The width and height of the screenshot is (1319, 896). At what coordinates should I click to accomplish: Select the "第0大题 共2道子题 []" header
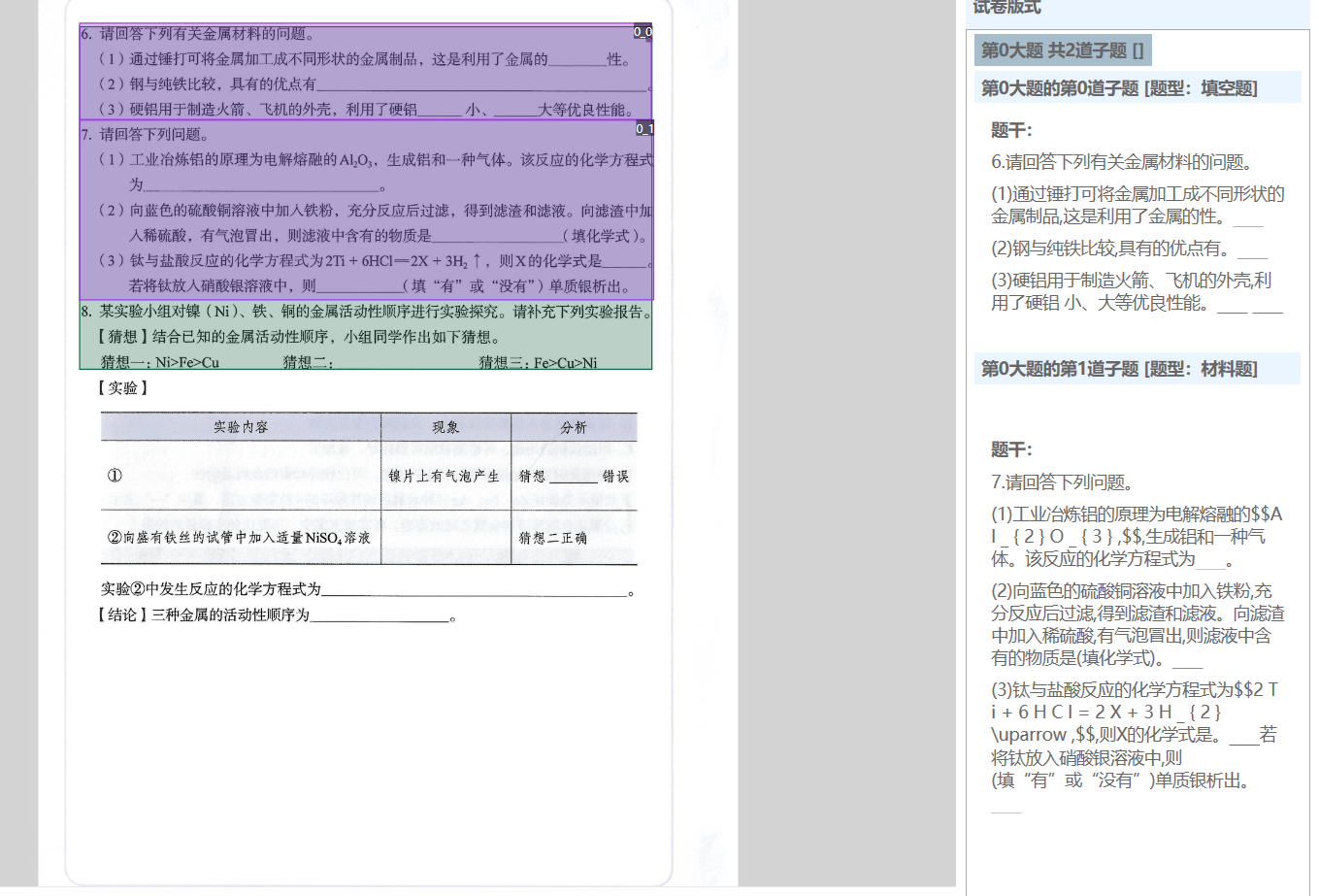[x=1063, y=50]
